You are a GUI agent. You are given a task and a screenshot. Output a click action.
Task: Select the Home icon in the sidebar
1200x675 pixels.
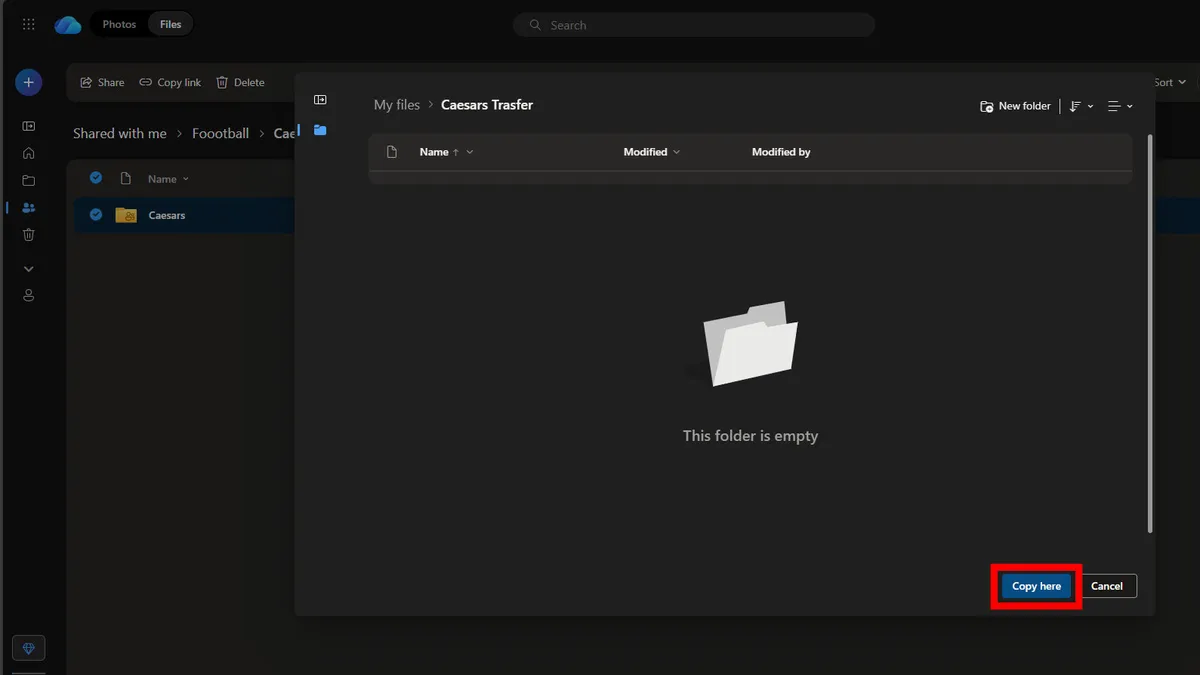pos(28,153)
